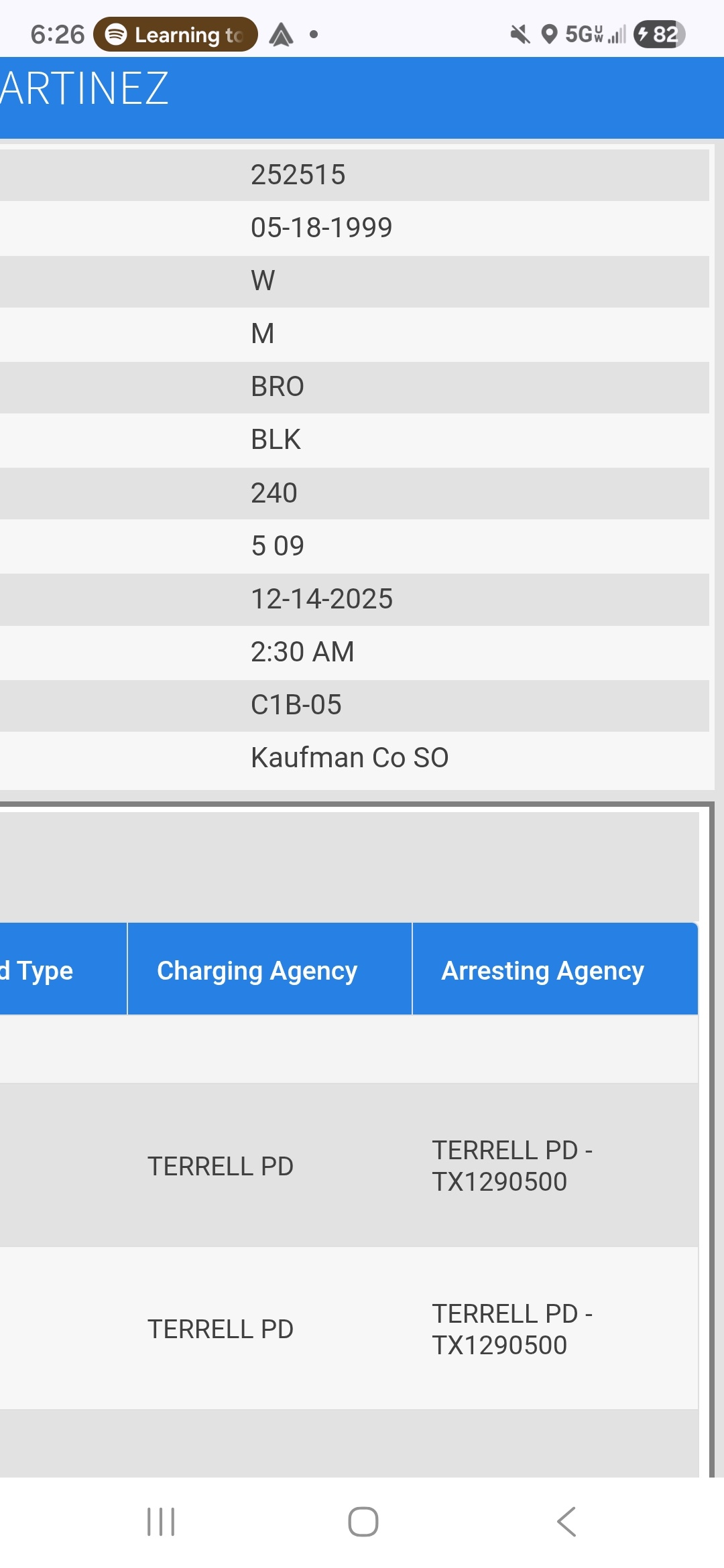Select the Arresting Agency column header
Screen dimensions: 724x1568
(x=542, y=970)
